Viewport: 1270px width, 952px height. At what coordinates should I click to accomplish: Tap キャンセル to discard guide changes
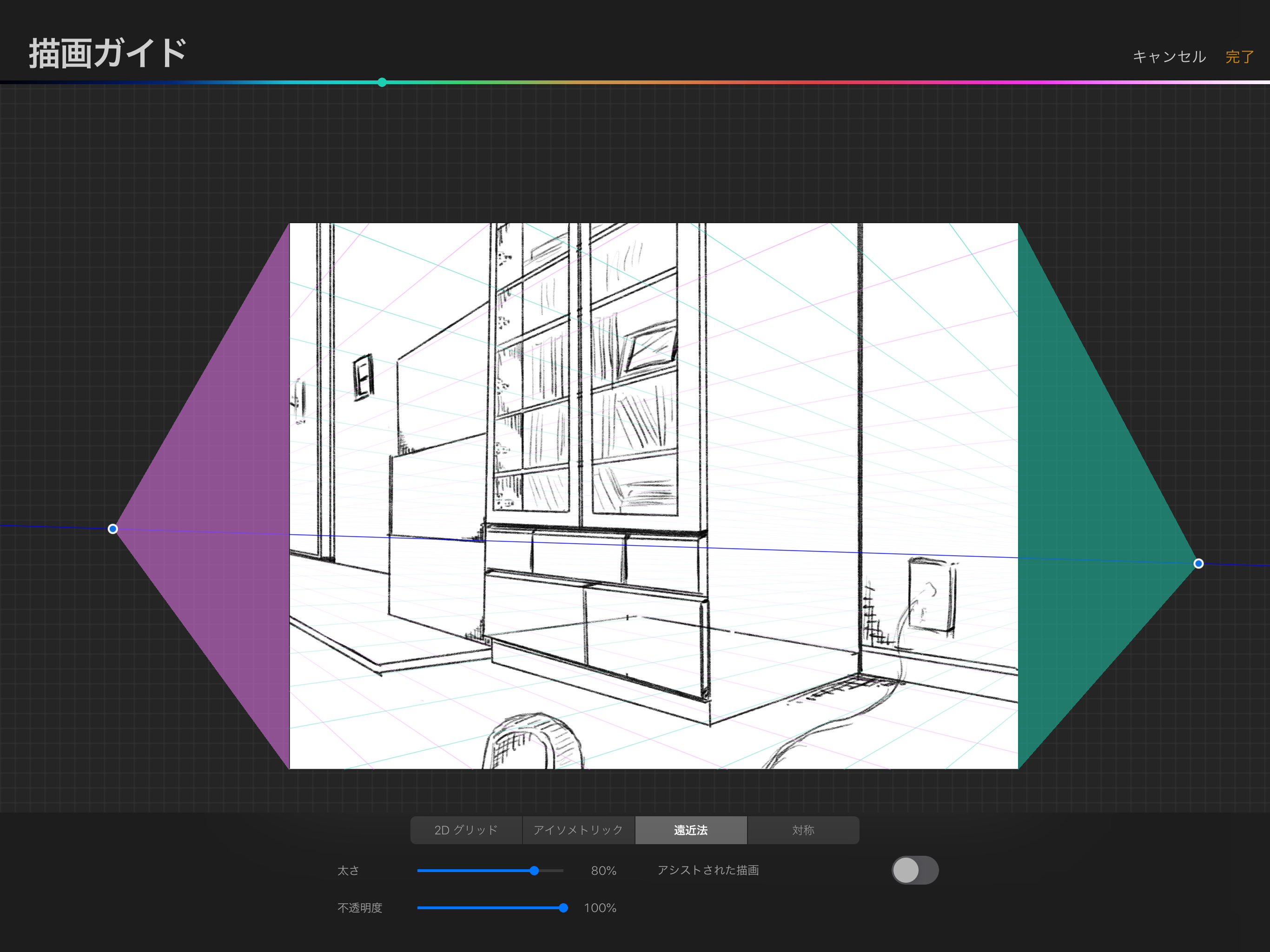[x=1169, y=56]
